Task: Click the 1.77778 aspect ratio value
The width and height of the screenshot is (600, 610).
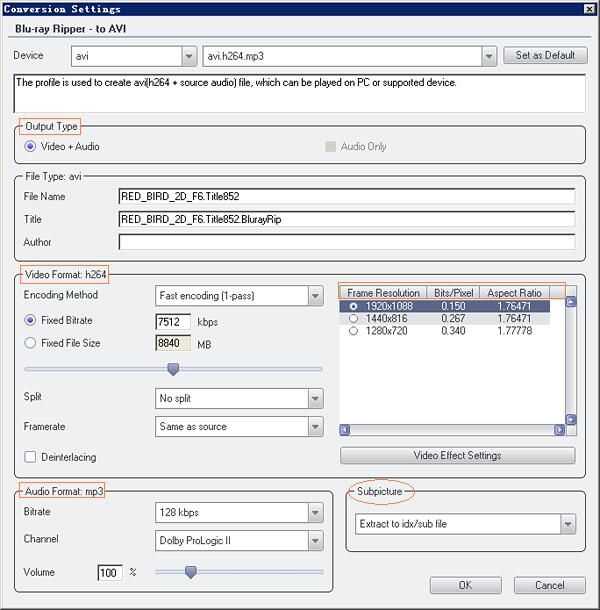Action: [x=514, y=331]
